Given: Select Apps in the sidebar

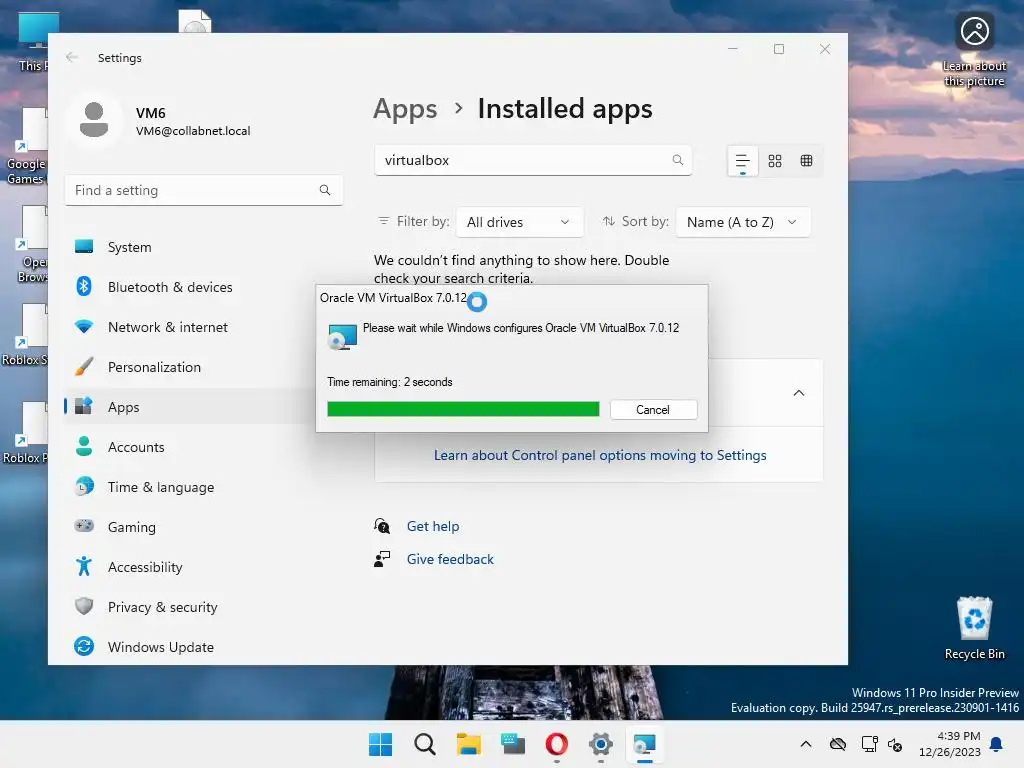Looking at the screenshot, I should (189, 407).
